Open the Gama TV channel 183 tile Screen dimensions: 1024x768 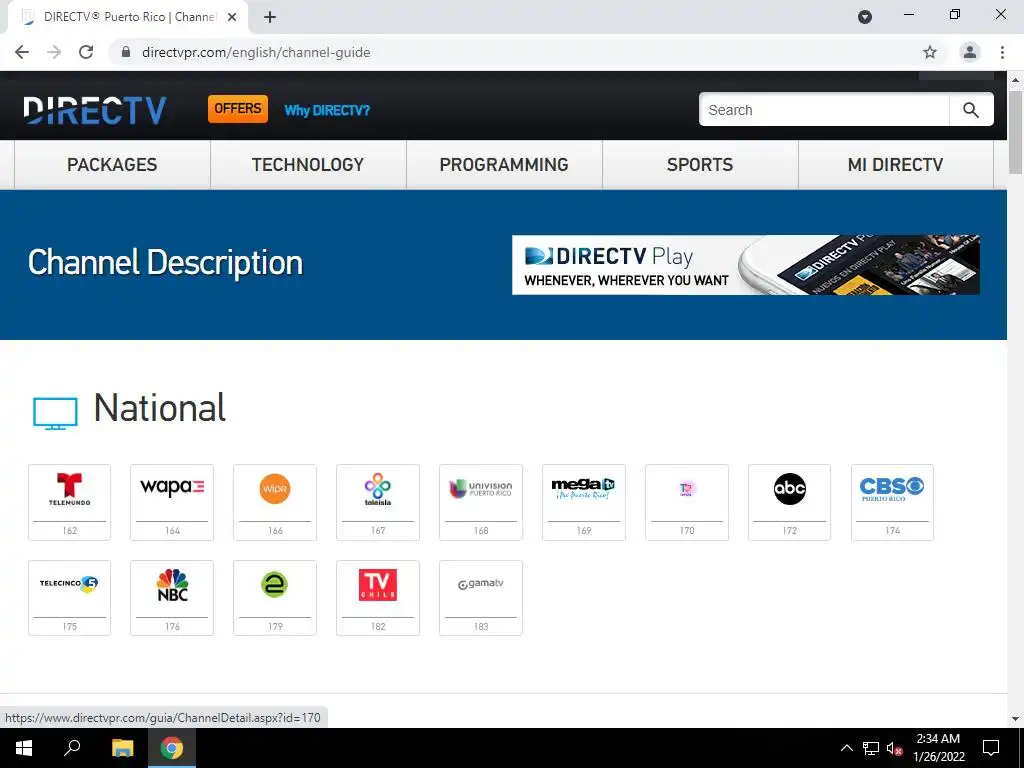(481, 598)
